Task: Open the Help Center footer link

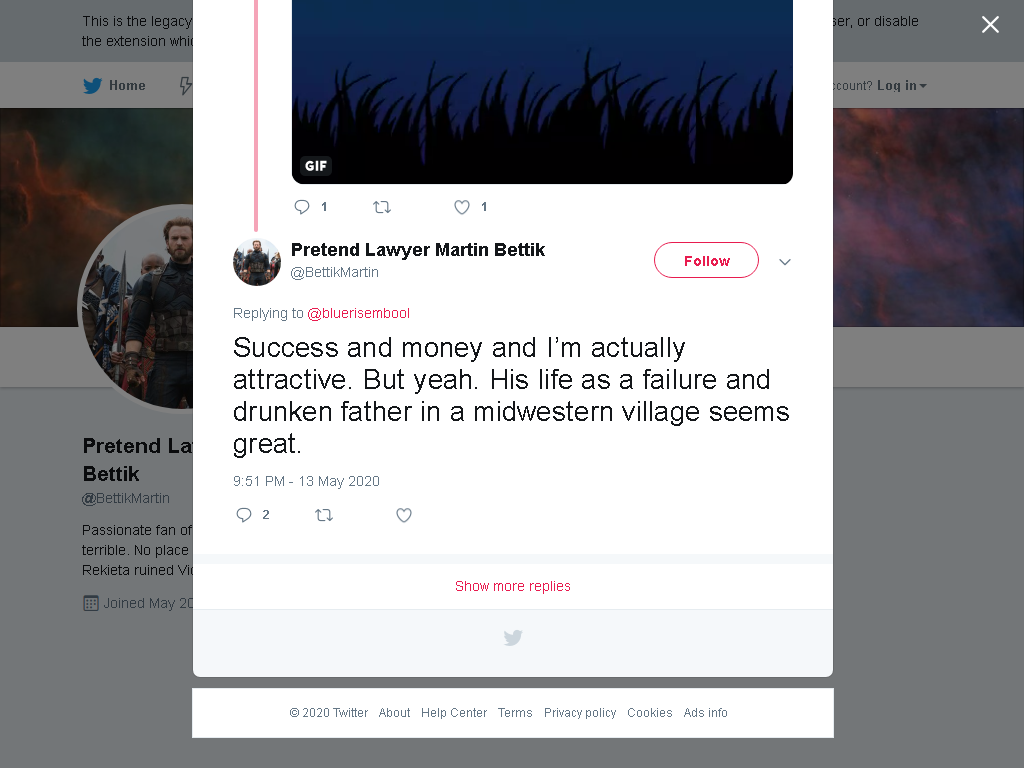Action: (454, 712)
